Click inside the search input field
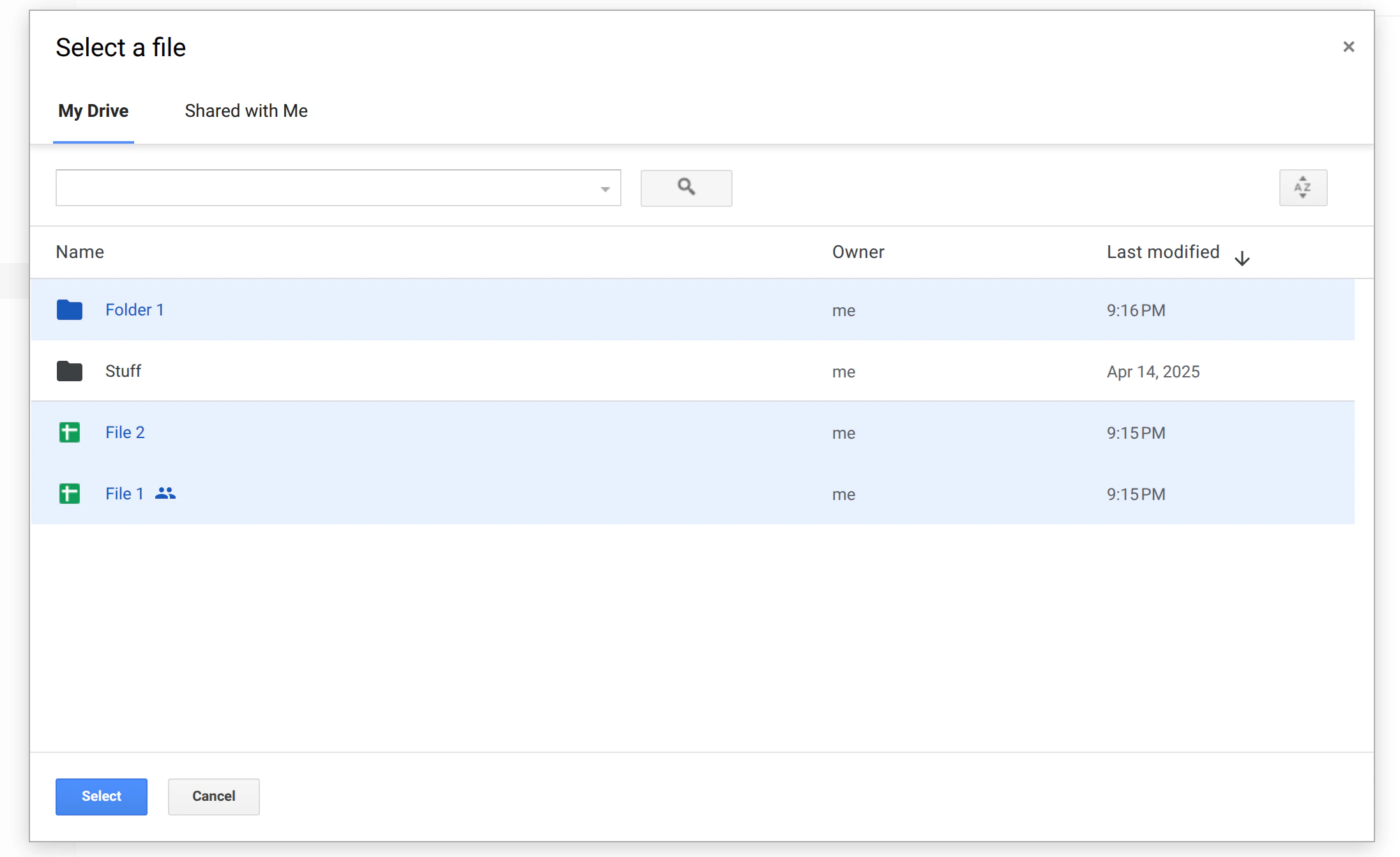 click(x=319, y=188)
